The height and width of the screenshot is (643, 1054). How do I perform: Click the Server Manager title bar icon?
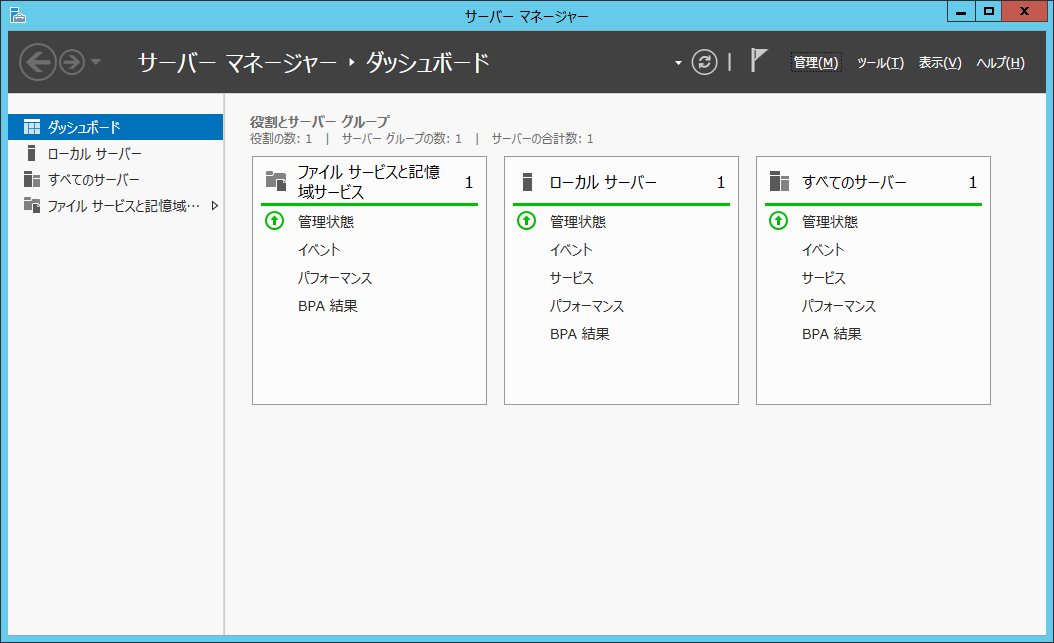click(x=18, y=15)
